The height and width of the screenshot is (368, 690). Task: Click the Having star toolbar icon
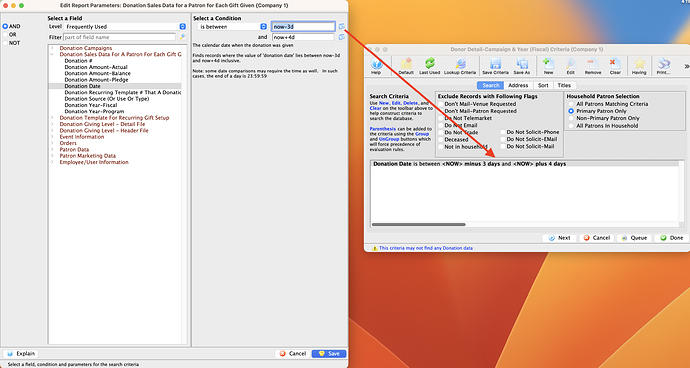coord(639,66)
